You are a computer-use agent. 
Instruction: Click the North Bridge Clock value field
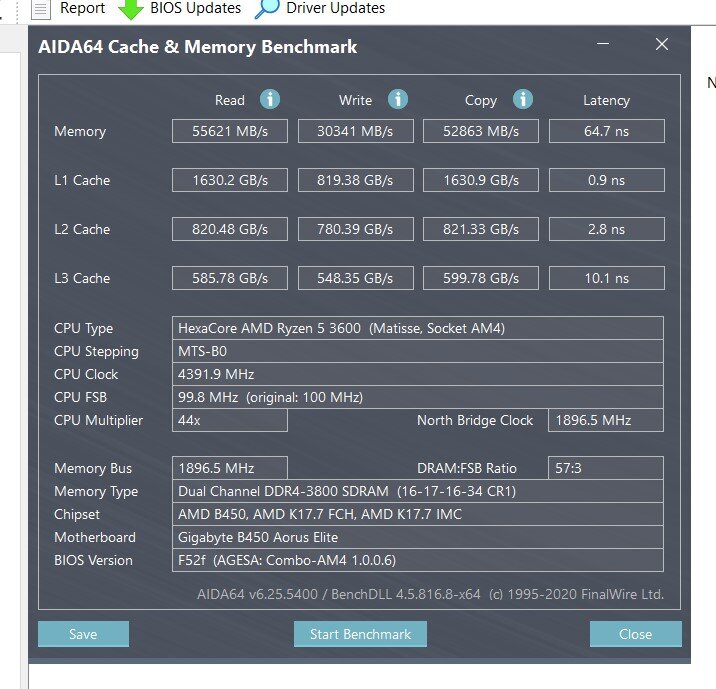pos(605,420)
